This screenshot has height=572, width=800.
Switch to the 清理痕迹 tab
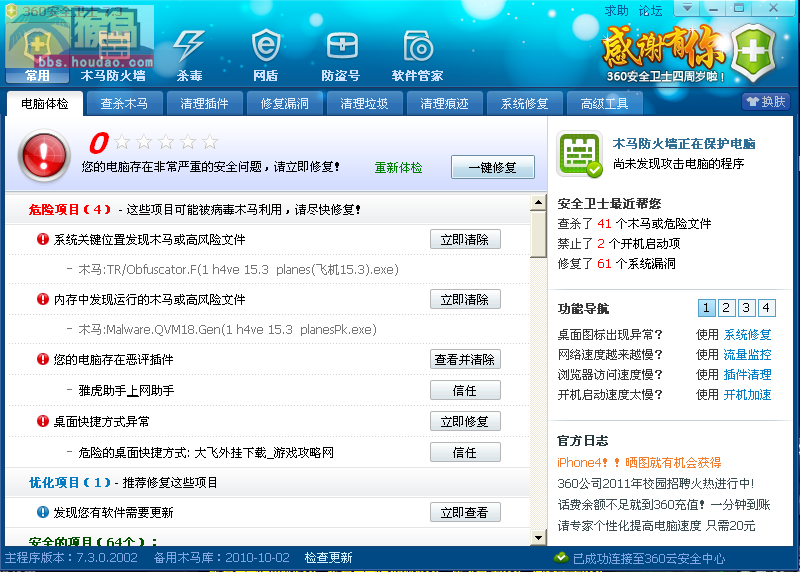444,104
